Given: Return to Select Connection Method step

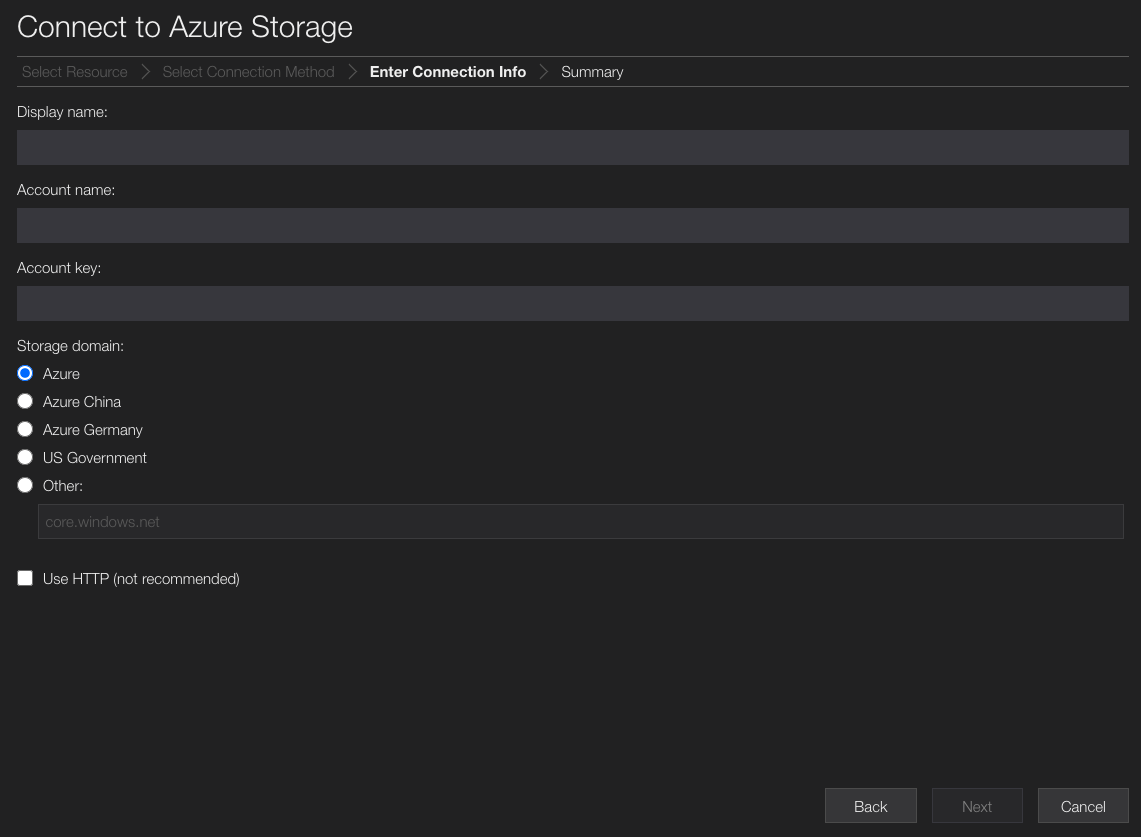Looking at the screenshot, I should 248,72.
